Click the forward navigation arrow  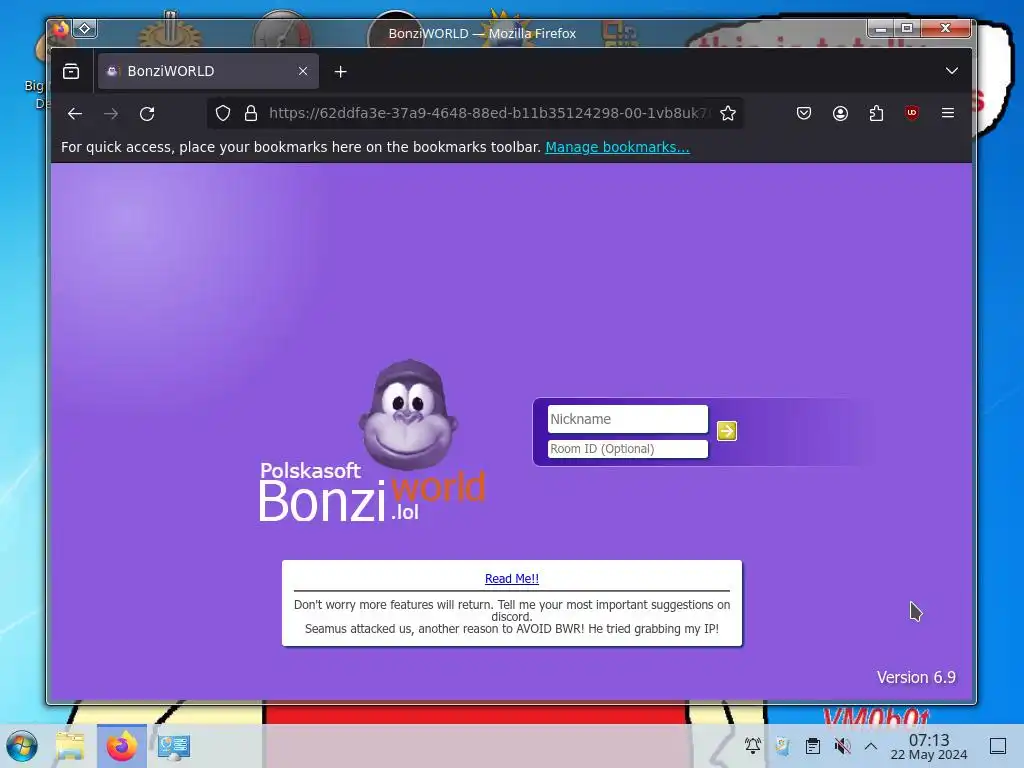(111, 114)
